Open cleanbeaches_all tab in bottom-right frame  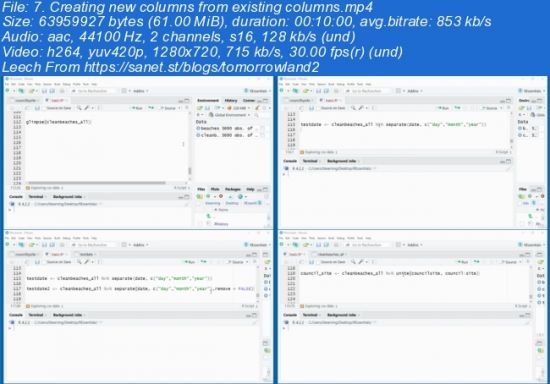pyautogui.click(x=330, y=254)
